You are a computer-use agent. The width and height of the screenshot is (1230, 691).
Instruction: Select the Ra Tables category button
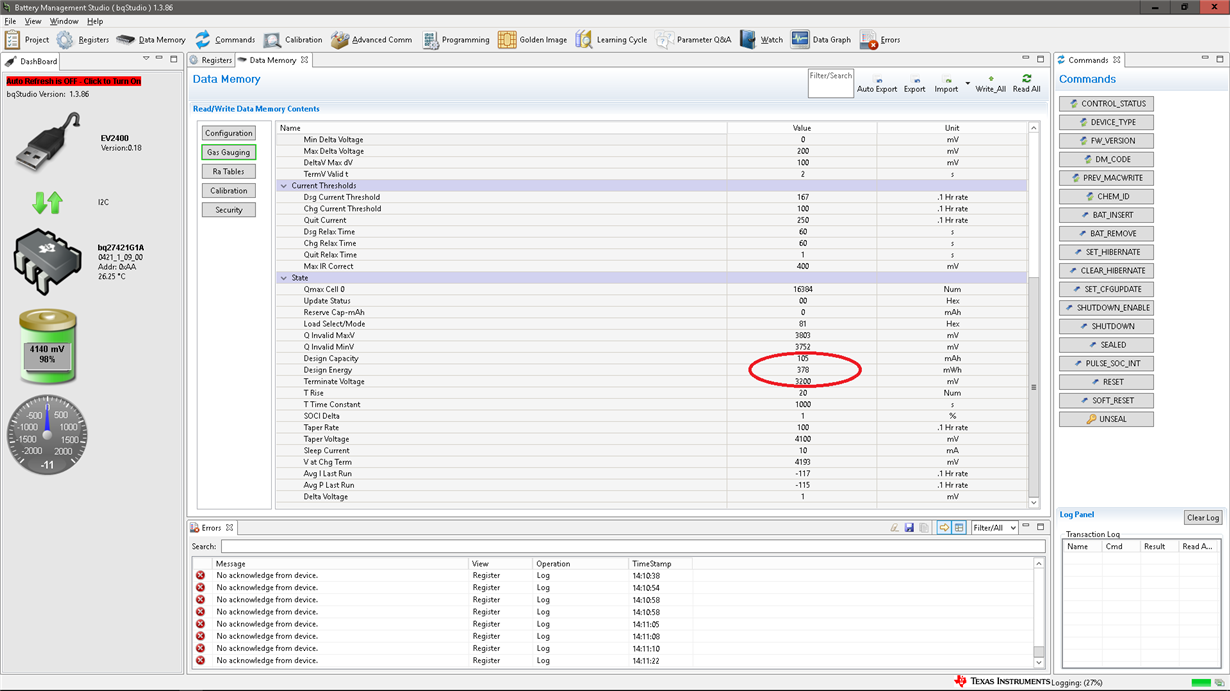229,172
